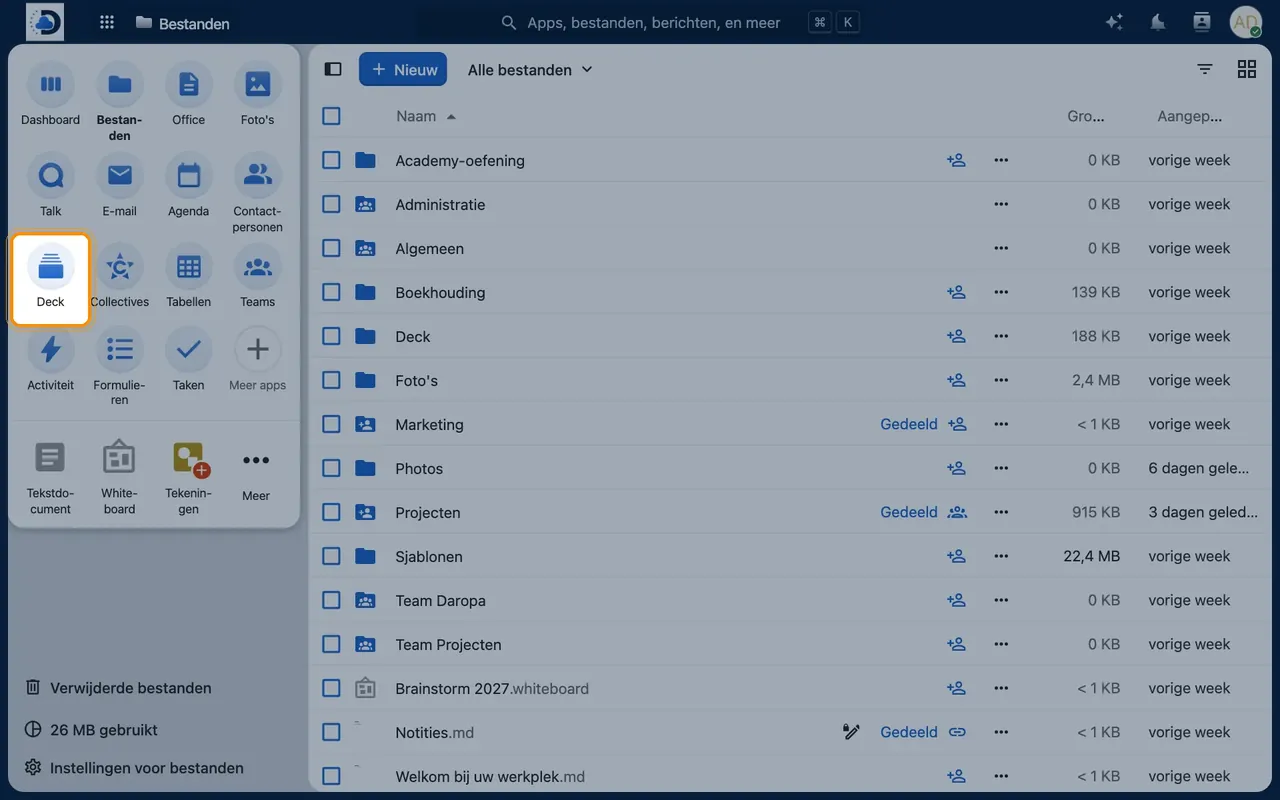Toggle the sidebar navigation panel
This screenshot has height=800, width=1280.
click(333, 69)
